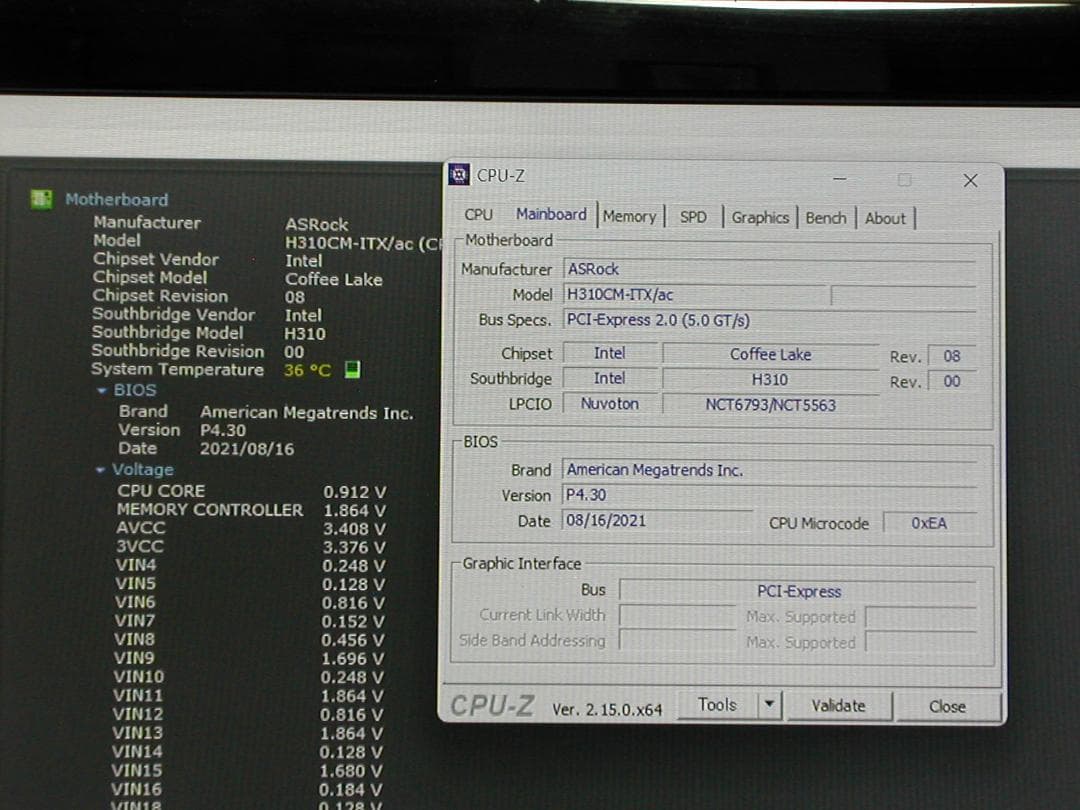Click the green temperature status icon beside 36 °C
Image resolution: width=1080 pixels, height=810 pixels.
[350, 370]
